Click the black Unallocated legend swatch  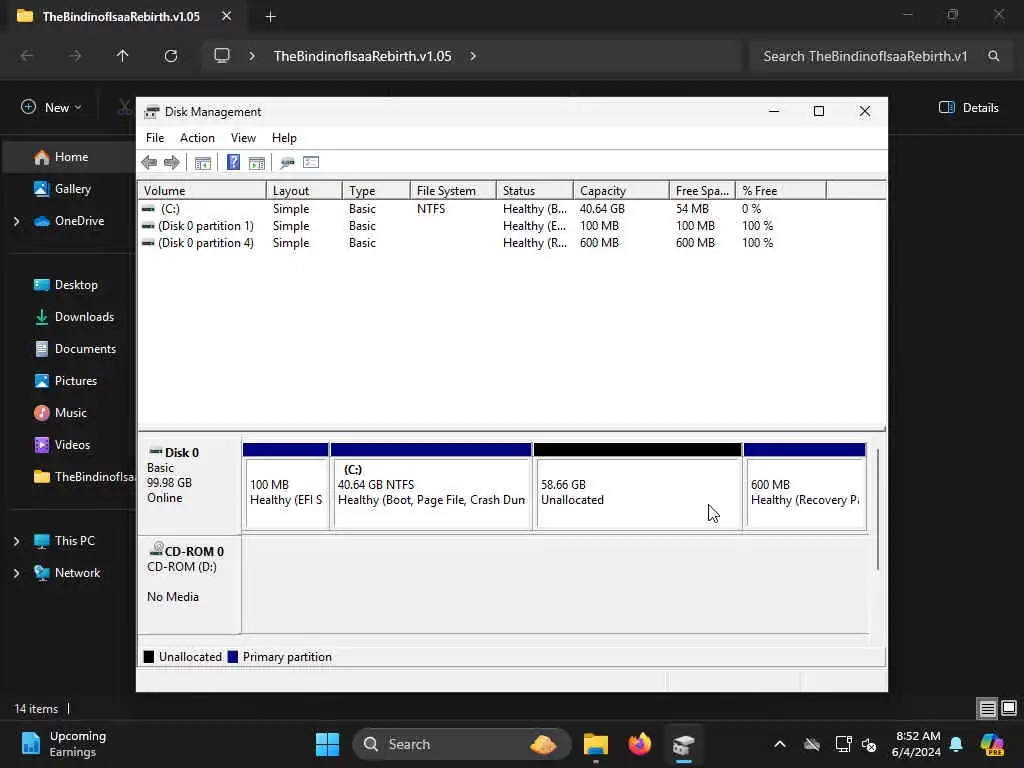pos(149,657)
